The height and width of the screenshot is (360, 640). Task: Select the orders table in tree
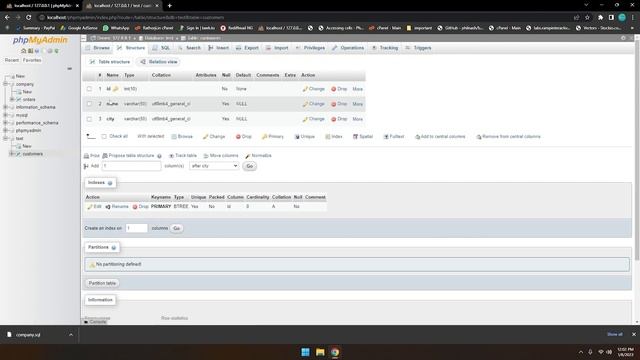(x=29, y=100)
